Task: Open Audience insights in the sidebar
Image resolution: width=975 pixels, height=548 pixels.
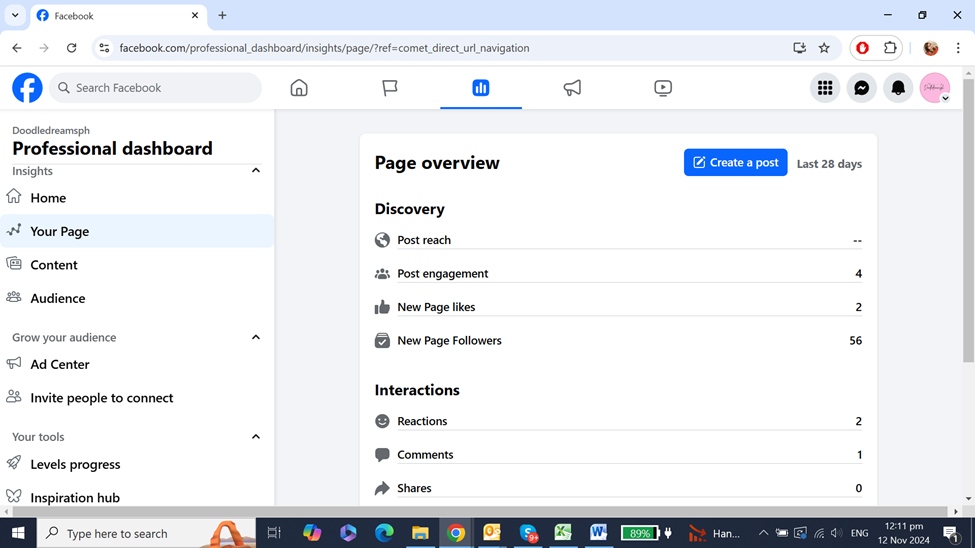Action: click(137, 299)
